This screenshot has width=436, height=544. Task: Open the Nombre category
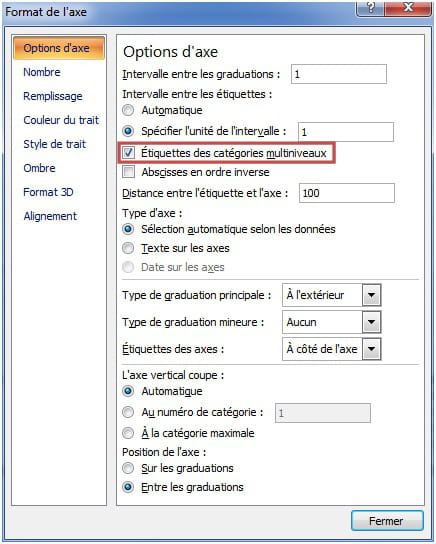tap(42, 72)
